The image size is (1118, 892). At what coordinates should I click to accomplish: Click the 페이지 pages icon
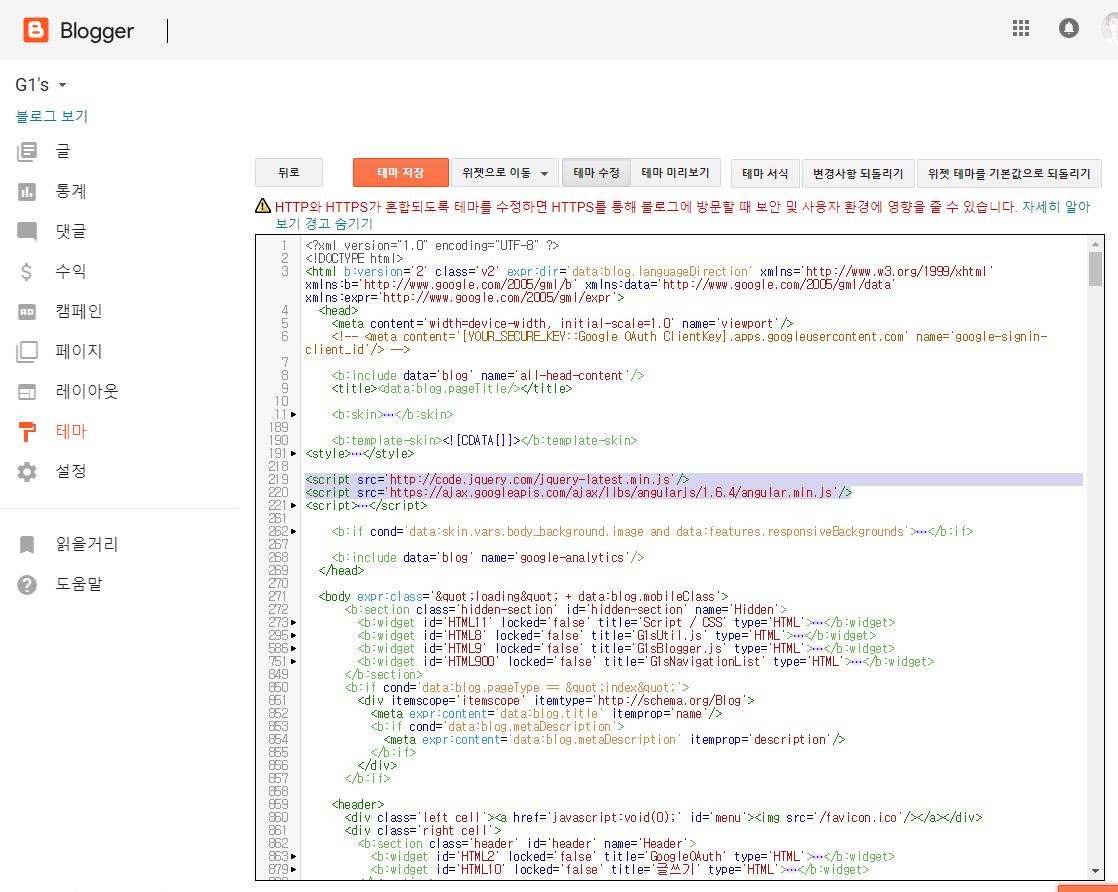pyautogui.click(x=27, y=352)
